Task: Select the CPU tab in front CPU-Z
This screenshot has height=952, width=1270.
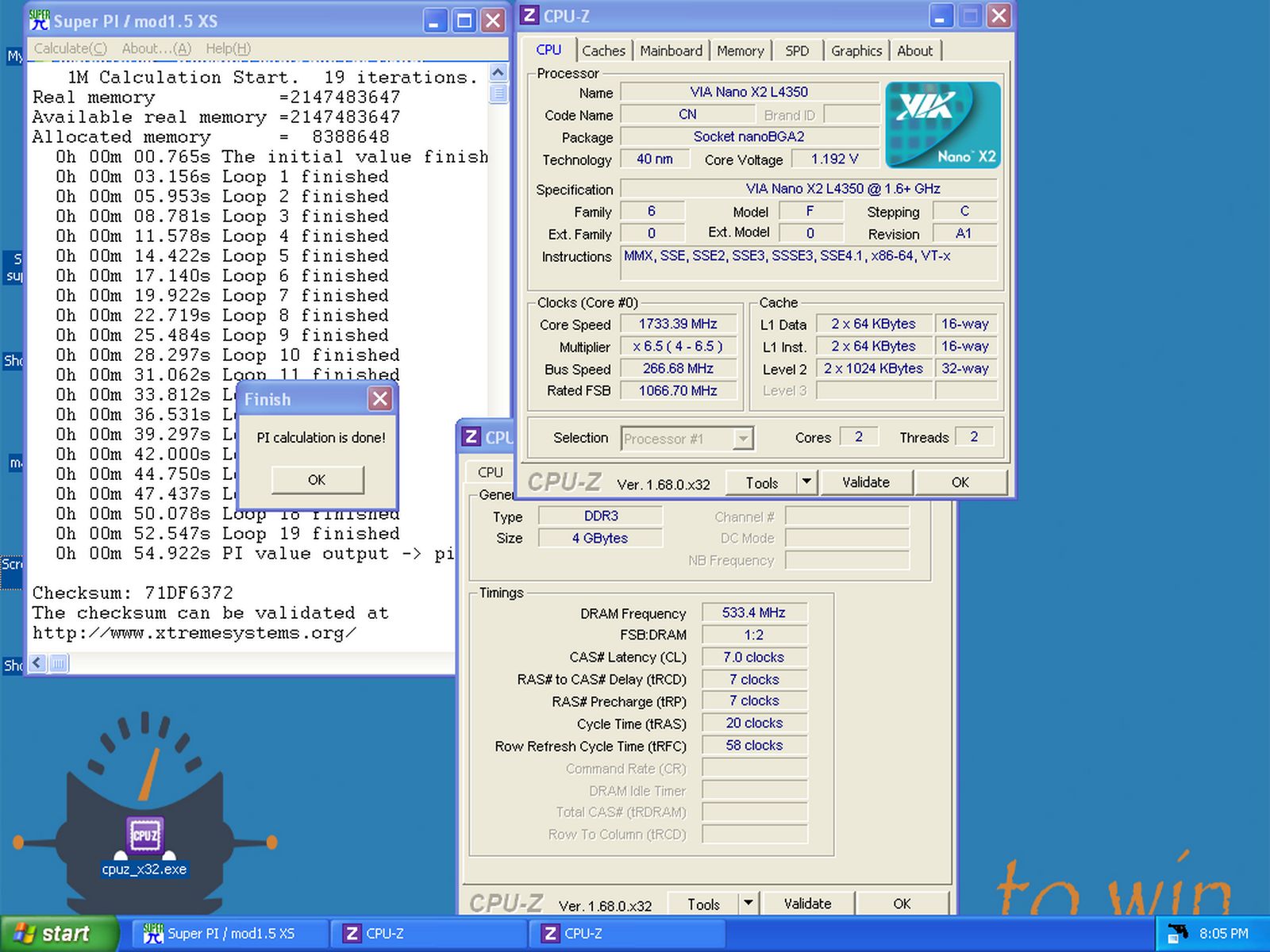Action: (548, 49)
